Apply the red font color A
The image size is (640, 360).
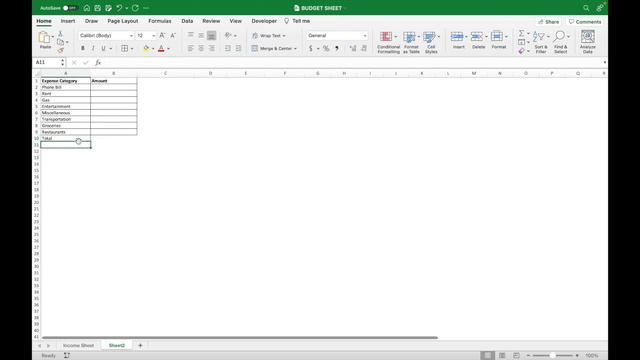point(161,49)
